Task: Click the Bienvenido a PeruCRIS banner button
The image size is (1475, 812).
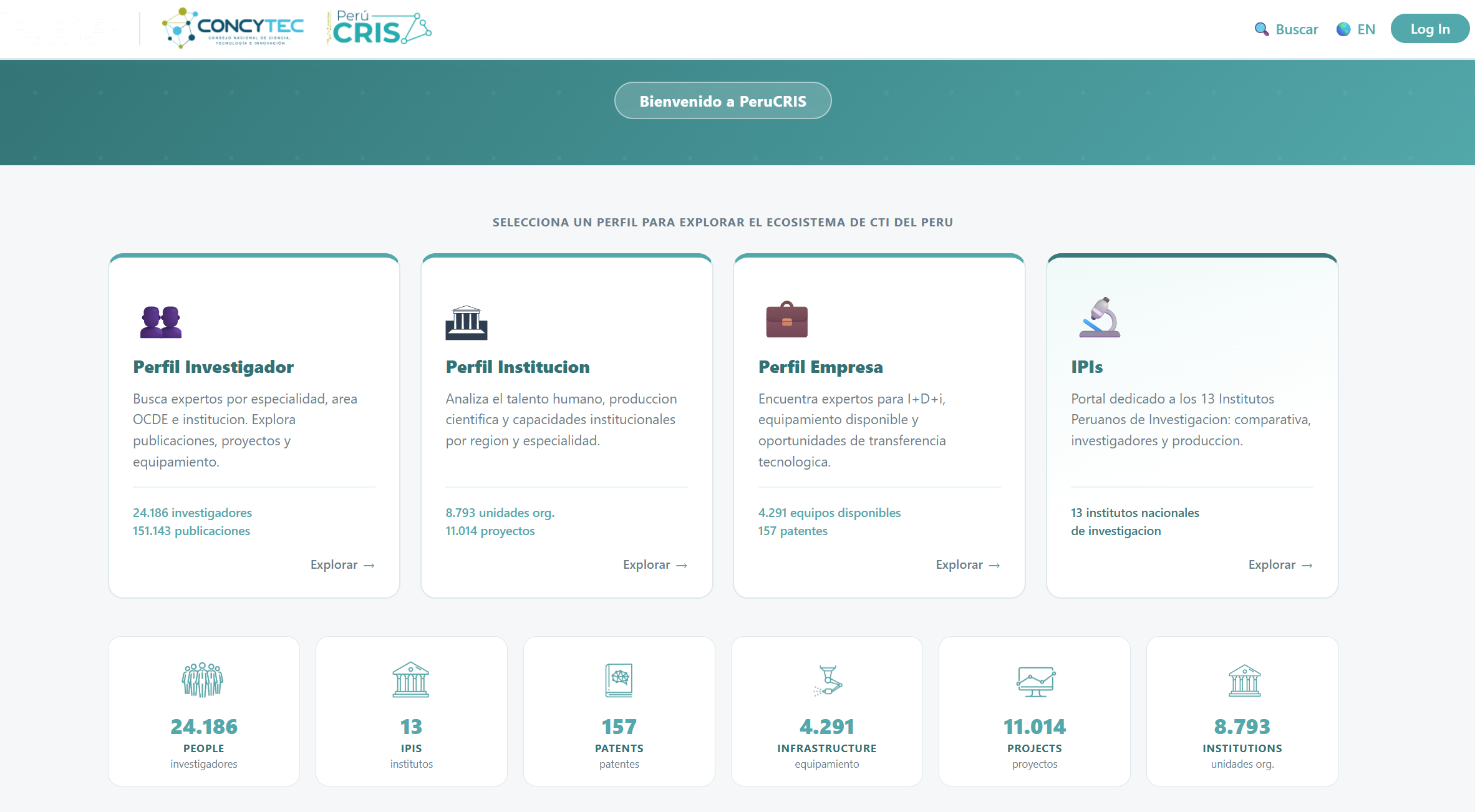Action: [723, 100]
